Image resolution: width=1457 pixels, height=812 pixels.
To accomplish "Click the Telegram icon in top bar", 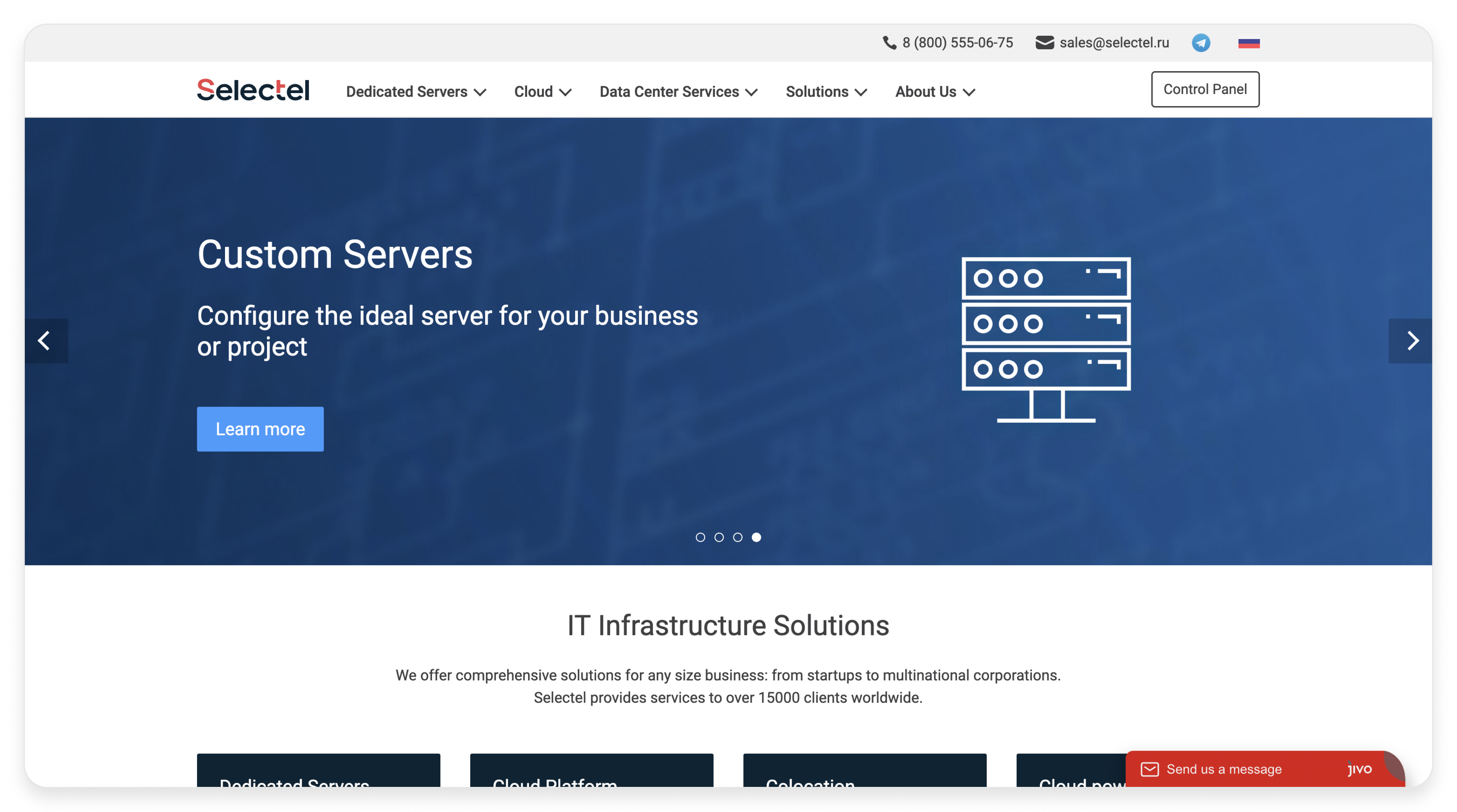I will [x=1201, y=43].
